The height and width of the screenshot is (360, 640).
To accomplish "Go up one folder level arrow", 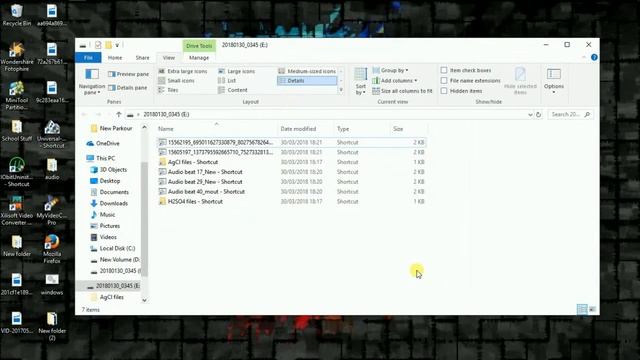I will (x=118, y=114).
